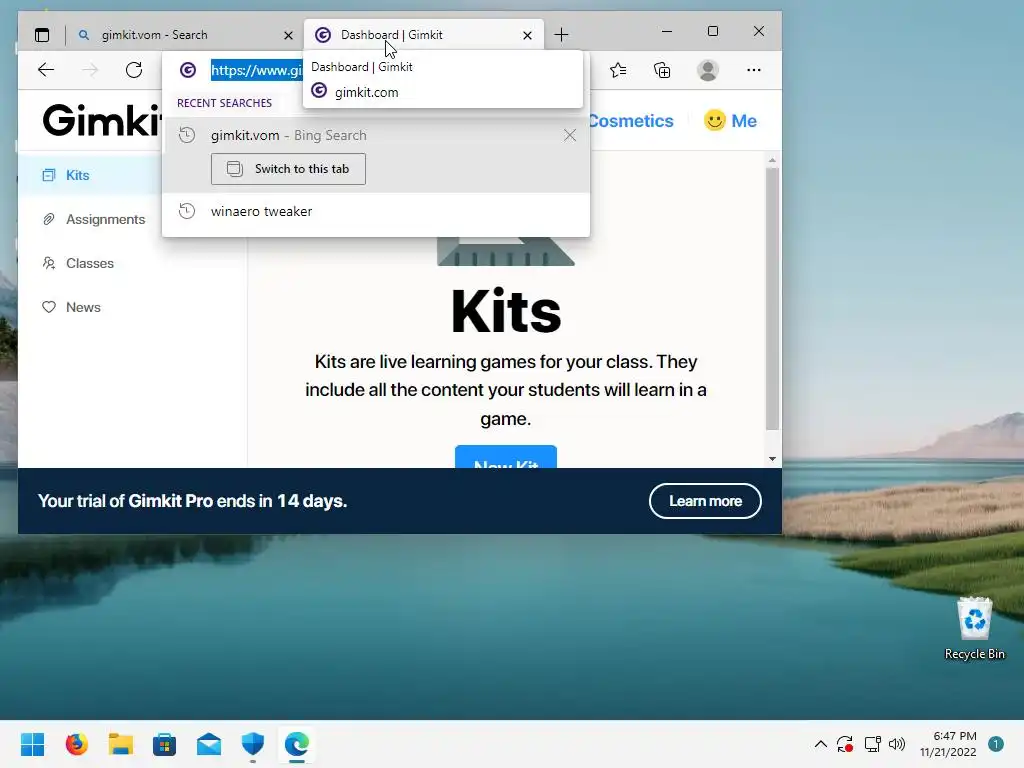Open the Settings and more ellipsis menu
Image resolution: width=1024 pixels, height=768 pixels.
pos(754,70)
